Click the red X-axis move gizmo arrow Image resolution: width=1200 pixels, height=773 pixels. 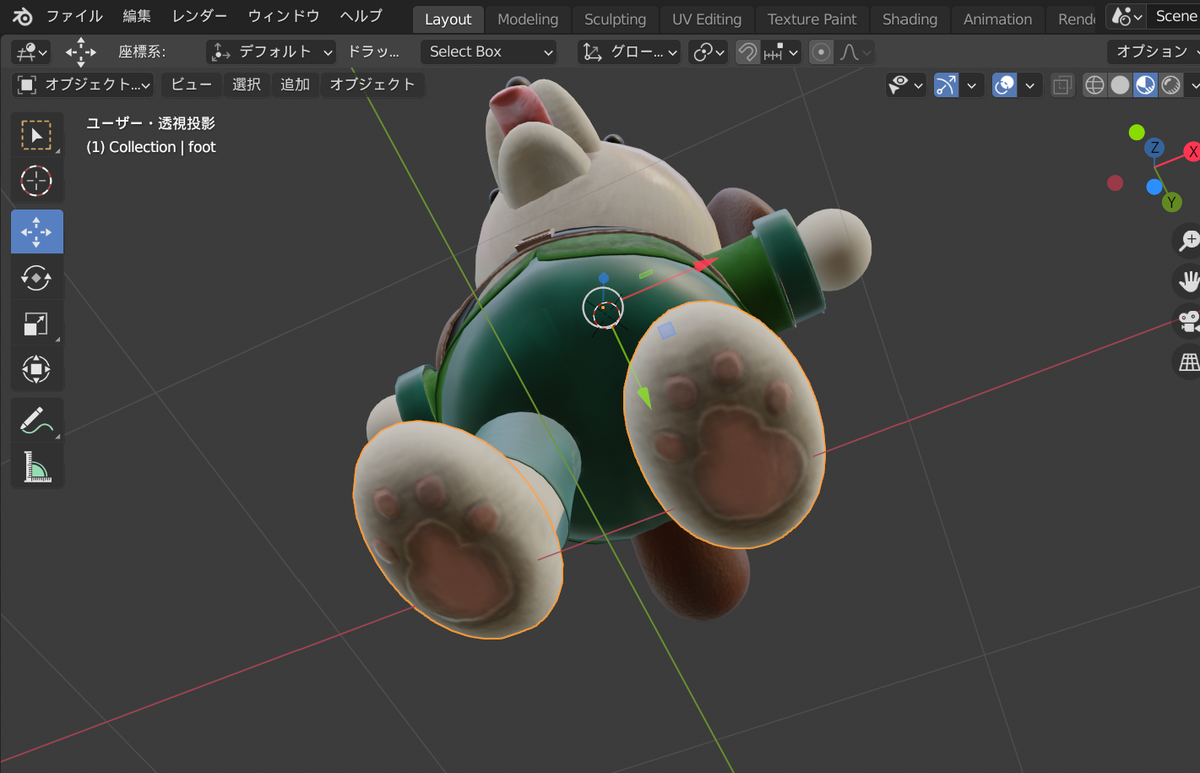tap(706, 263)
